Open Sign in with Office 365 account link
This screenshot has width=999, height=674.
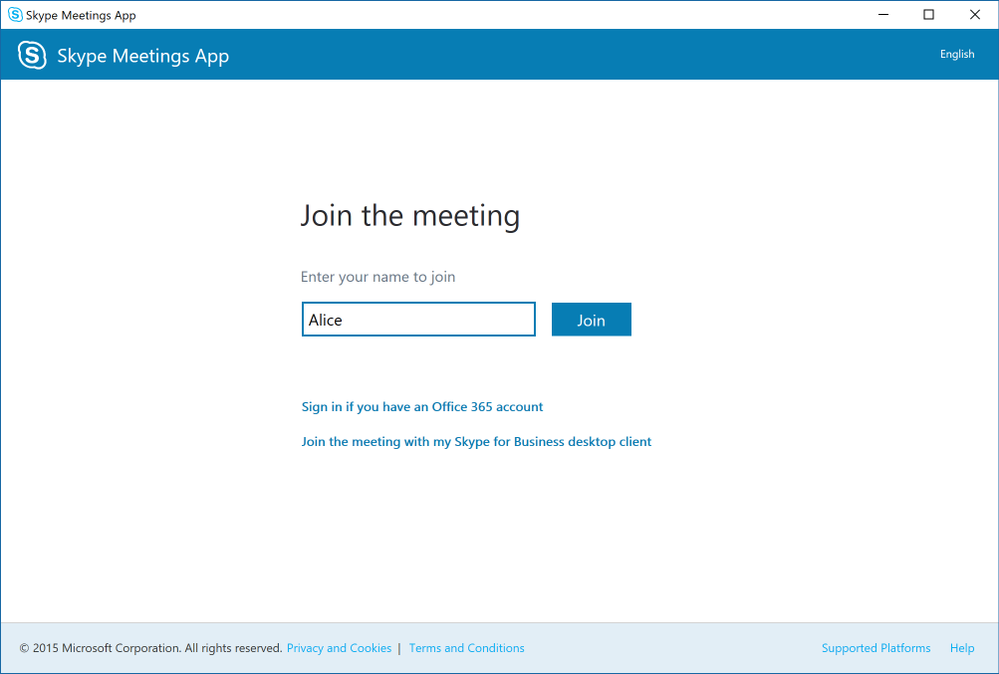[x=422, y=406]
